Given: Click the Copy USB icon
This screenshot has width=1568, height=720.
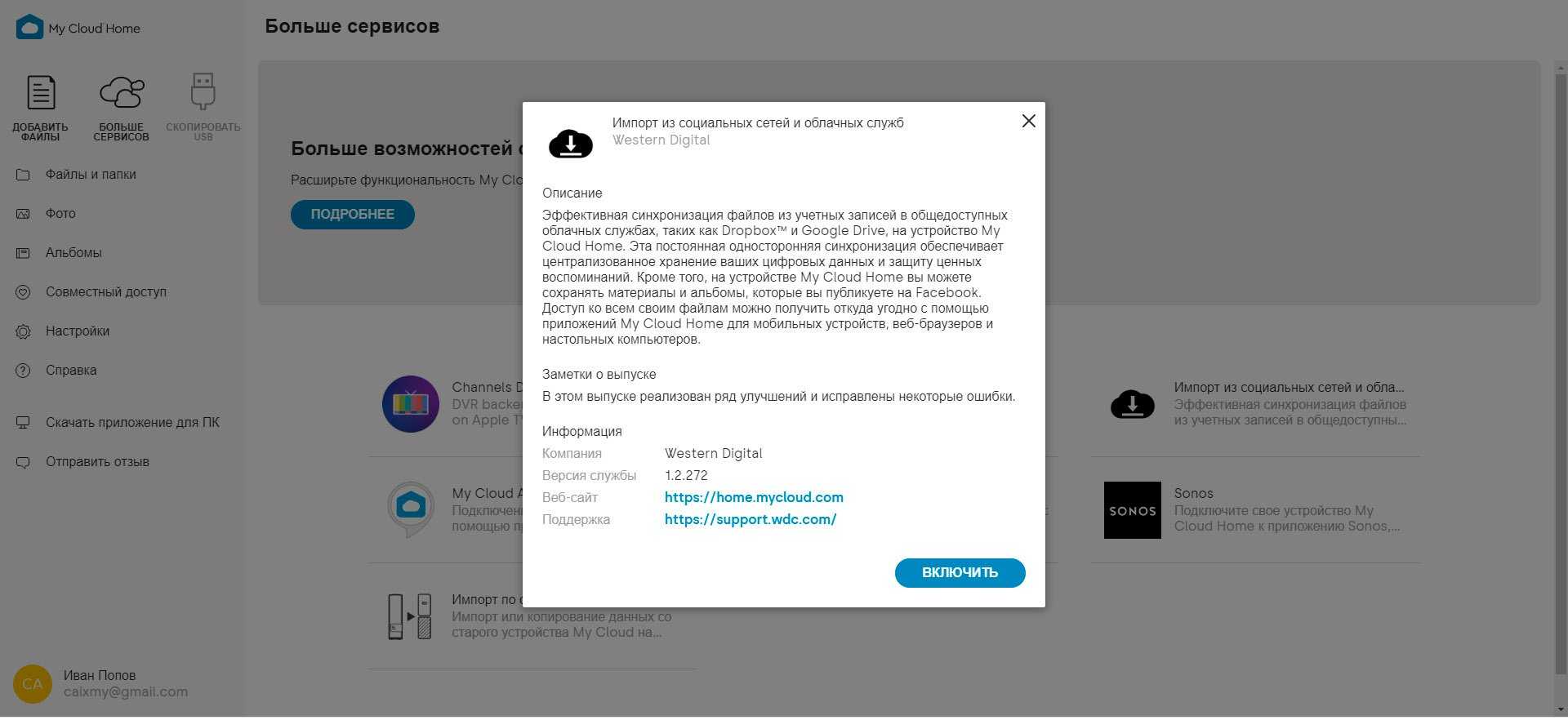Looking at the screenshot, I should [x=203, y=91].
